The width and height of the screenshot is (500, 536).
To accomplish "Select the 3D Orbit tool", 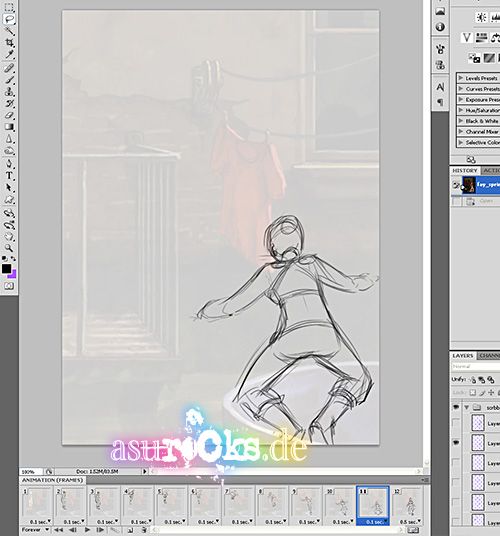I will click(x=9, y=225).
